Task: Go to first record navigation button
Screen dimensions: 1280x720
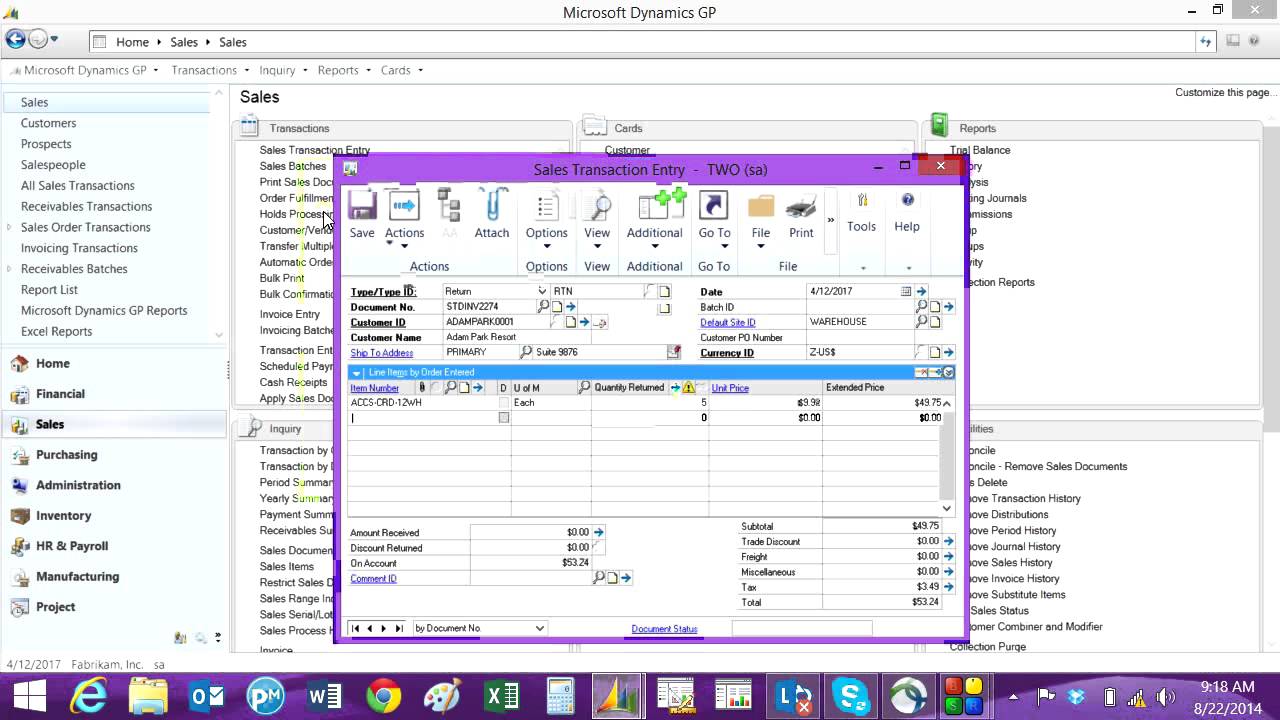Action: tap(355, 628)
